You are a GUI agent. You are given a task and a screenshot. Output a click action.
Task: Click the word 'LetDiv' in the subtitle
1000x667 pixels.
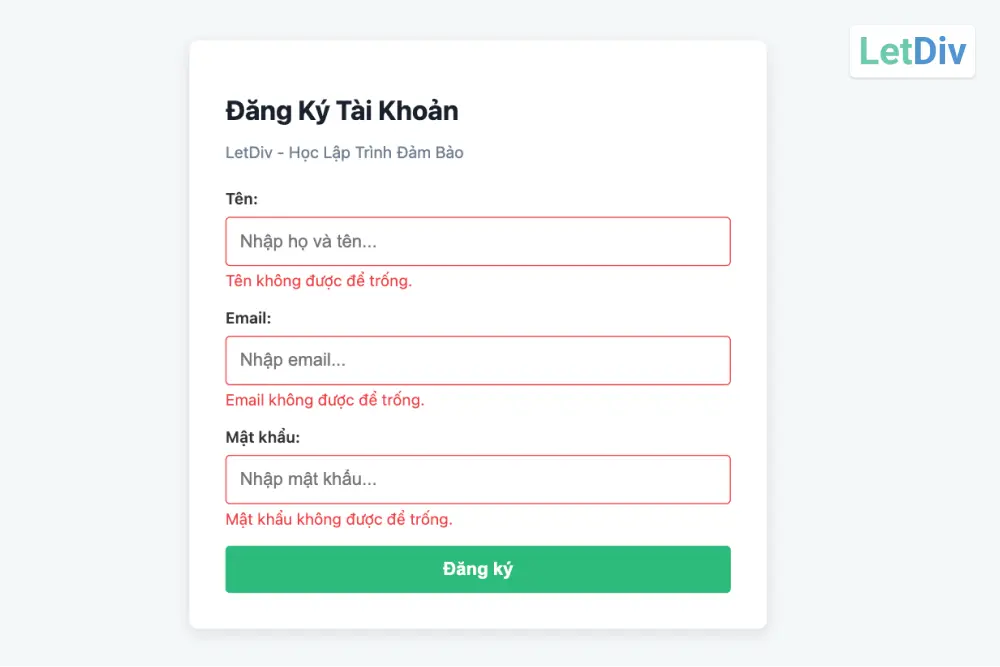pyautogui.click(x=249, y=153)
